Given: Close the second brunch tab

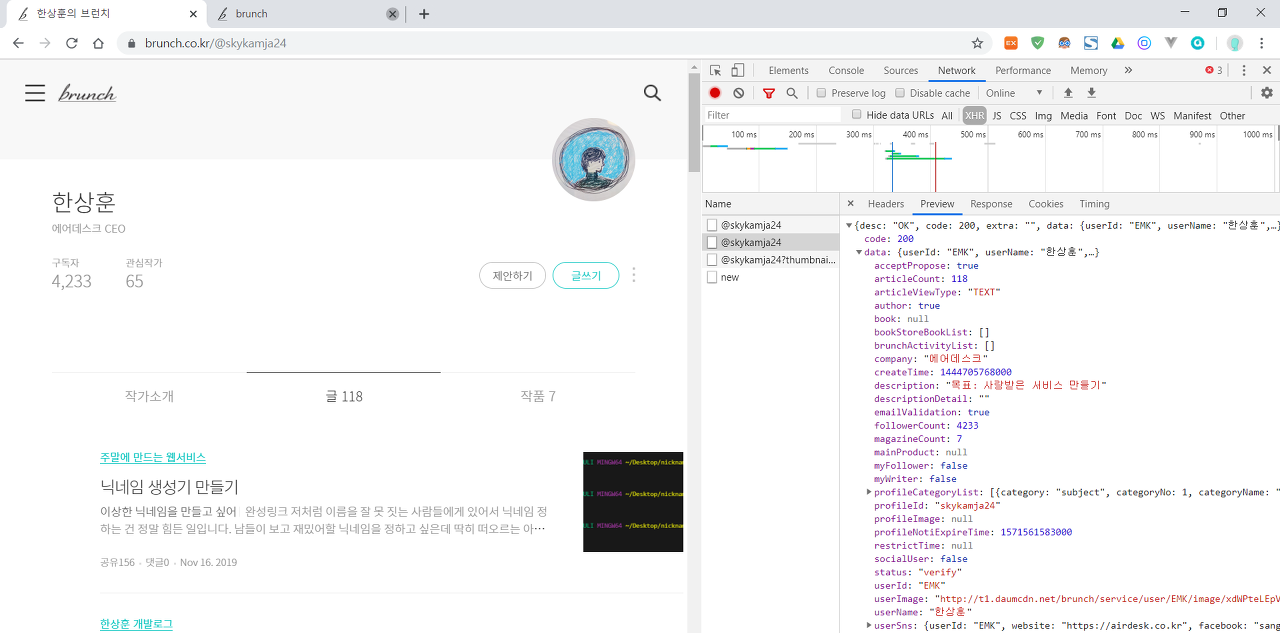Looking at the screenshot, I should [392, 14].
